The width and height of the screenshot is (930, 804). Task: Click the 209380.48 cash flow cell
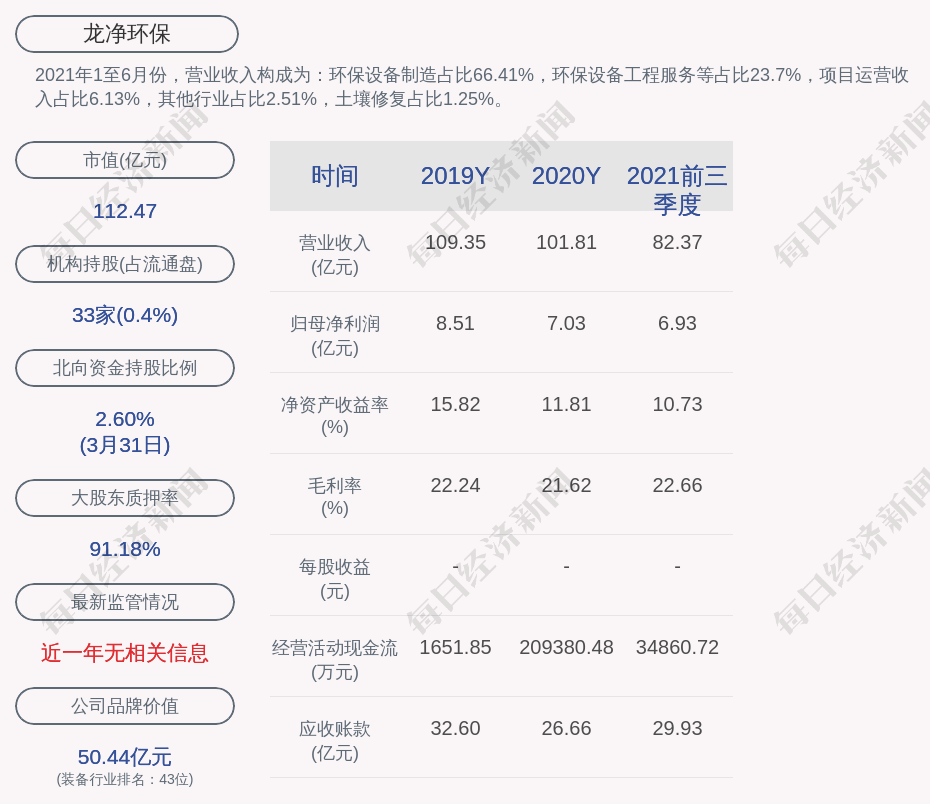pyautogui.click(x=566, y=647)
